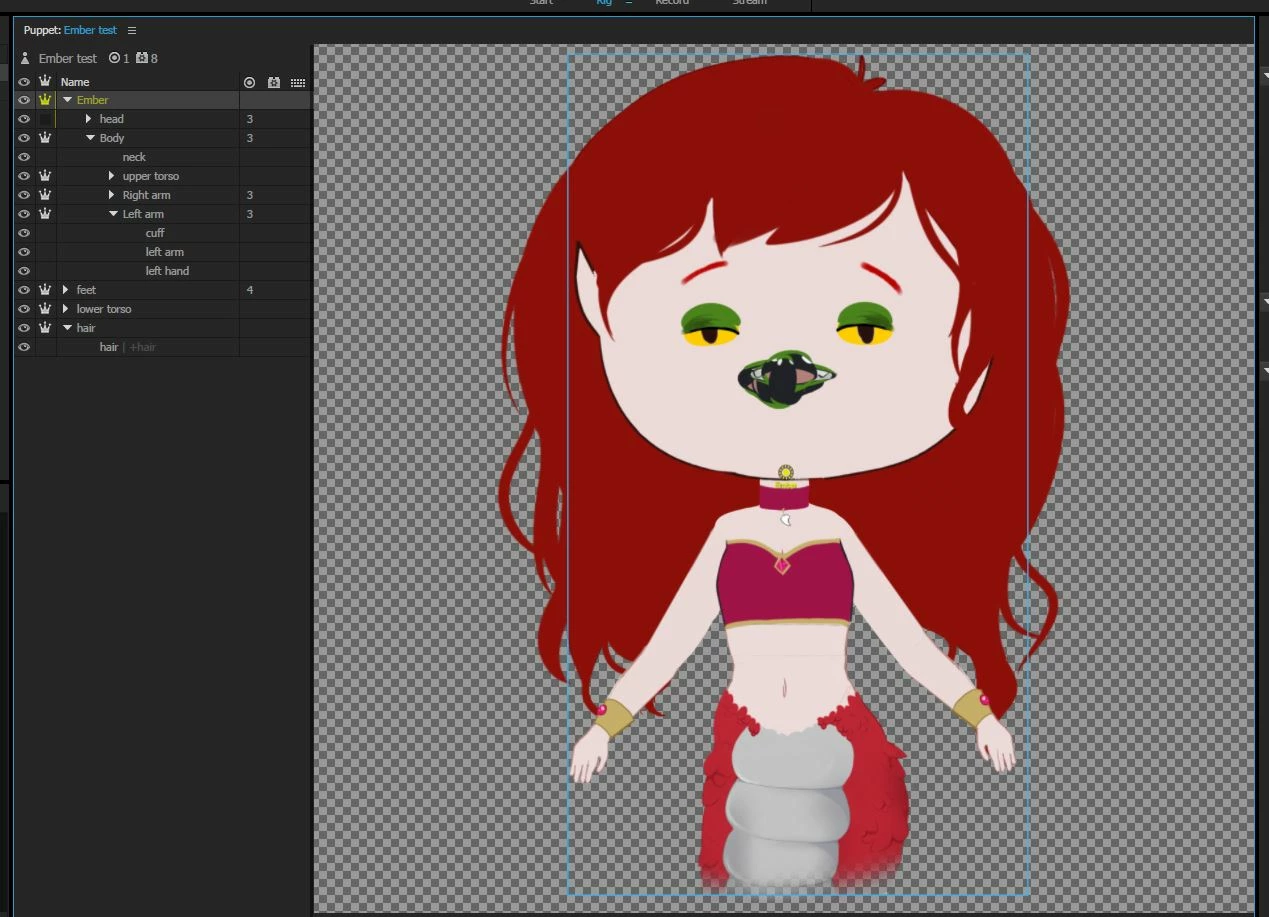Screen dimensions: 1269x917
Task: Hide the Body group with its eye icon
Action: (24, 138)
